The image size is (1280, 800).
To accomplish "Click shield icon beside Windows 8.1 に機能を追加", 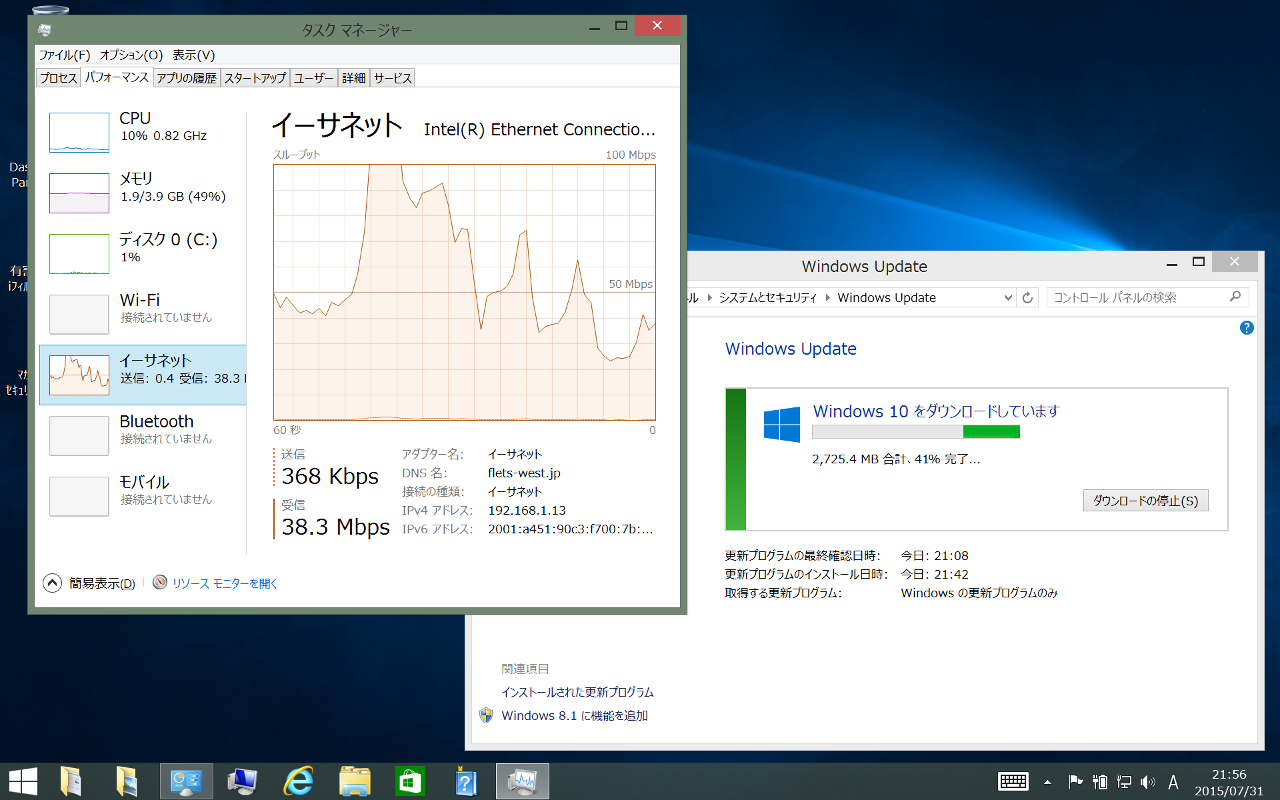I will tap(487, 715).
